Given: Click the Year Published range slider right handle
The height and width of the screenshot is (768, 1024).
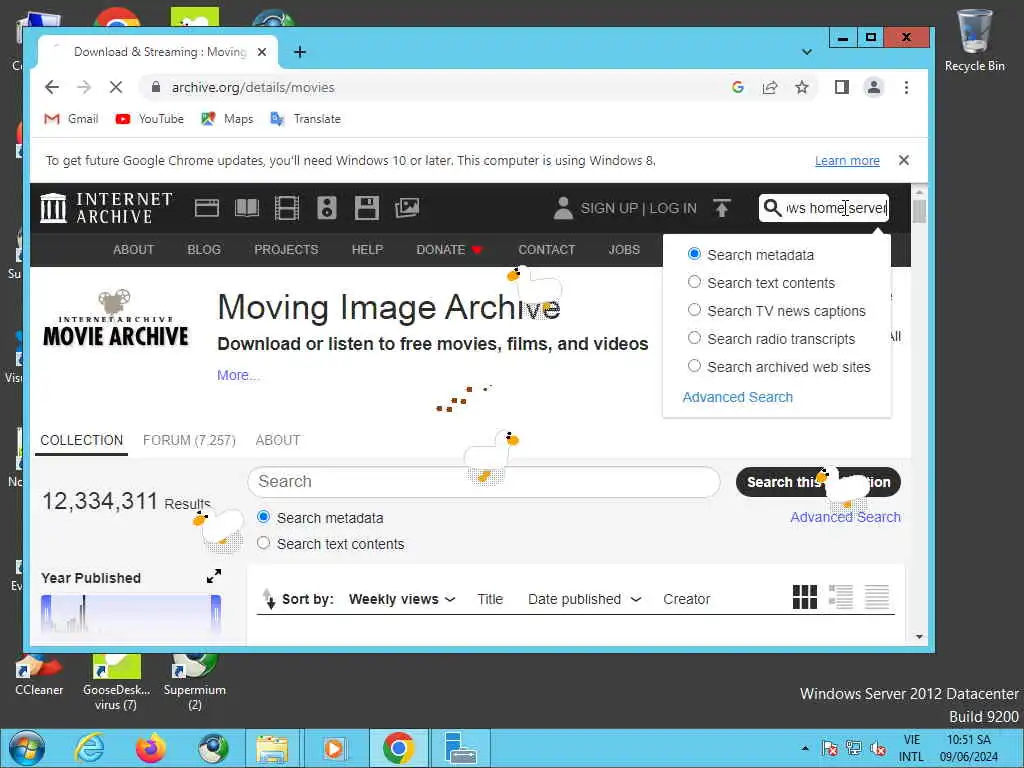Looking at the screenshot, I should 216,613.
